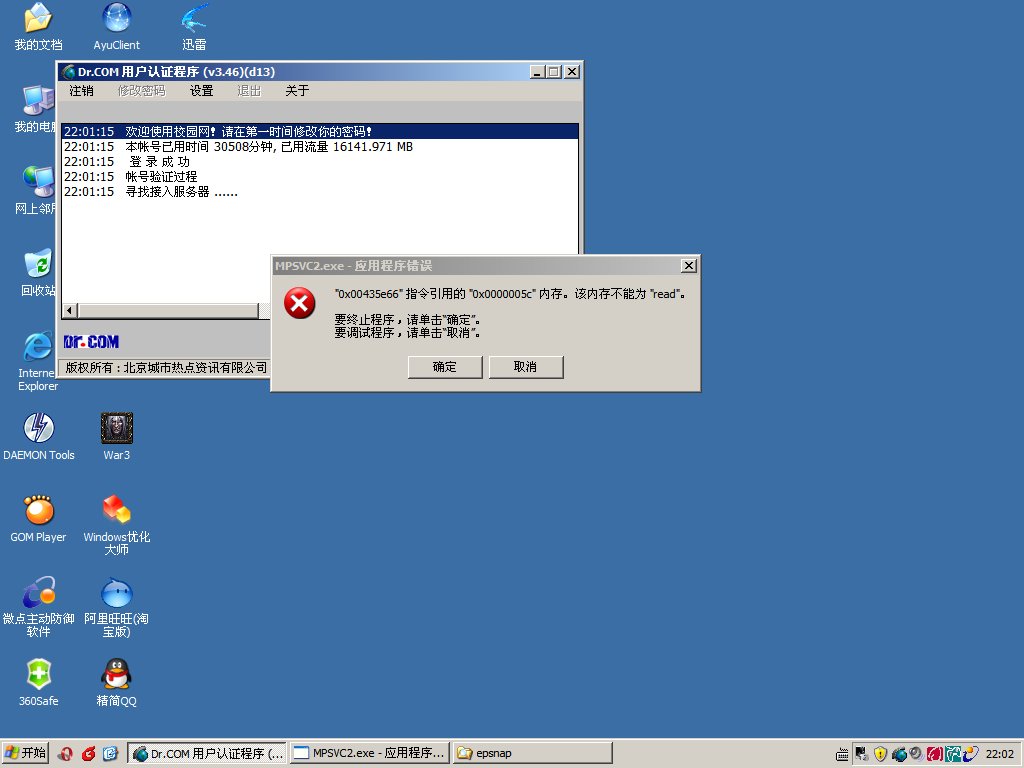The width and height of the screenshot is (1024, 768).
Task: Click the 修改密码 menu item
Action: click(141, 91)
